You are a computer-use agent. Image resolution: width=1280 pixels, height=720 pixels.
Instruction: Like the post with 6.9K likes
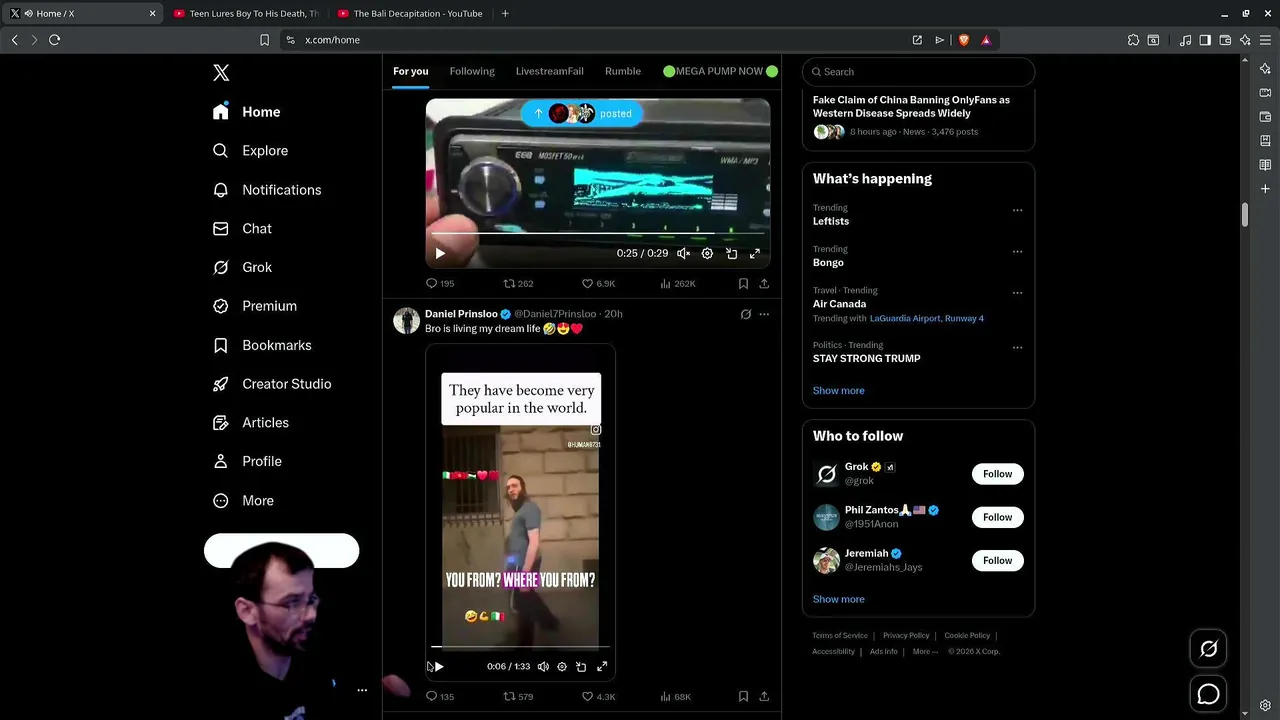tap(598, 284)
